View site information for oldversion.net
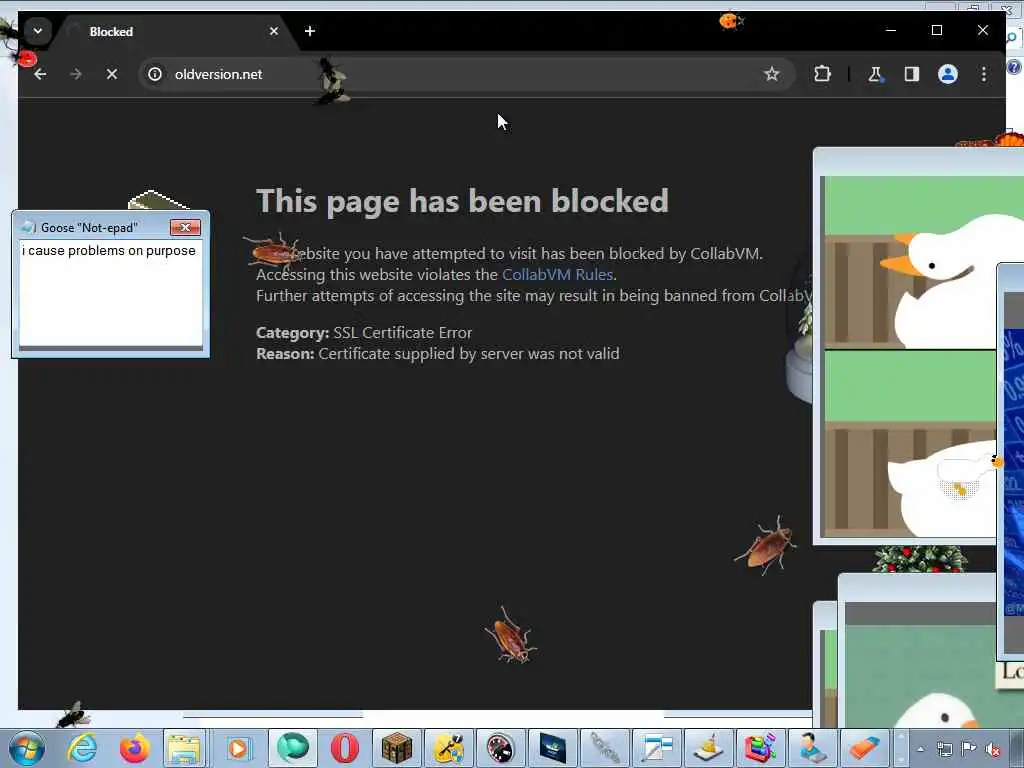This screenshot has width=1024, height=768. point(155,74)
